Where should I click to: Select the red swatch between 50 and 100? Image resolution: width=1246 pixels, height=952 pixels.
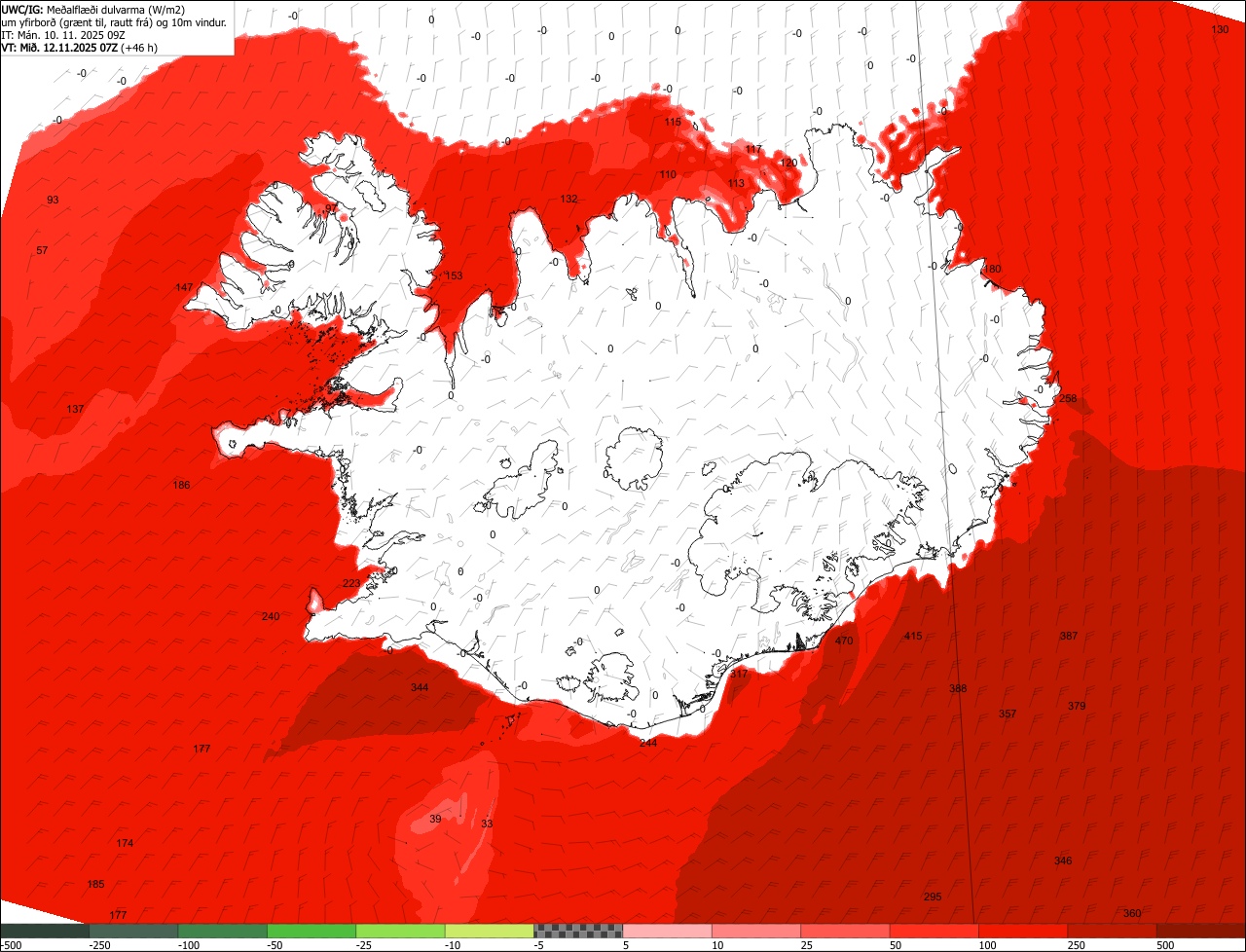pyautogui.click(x=934, y=930)
